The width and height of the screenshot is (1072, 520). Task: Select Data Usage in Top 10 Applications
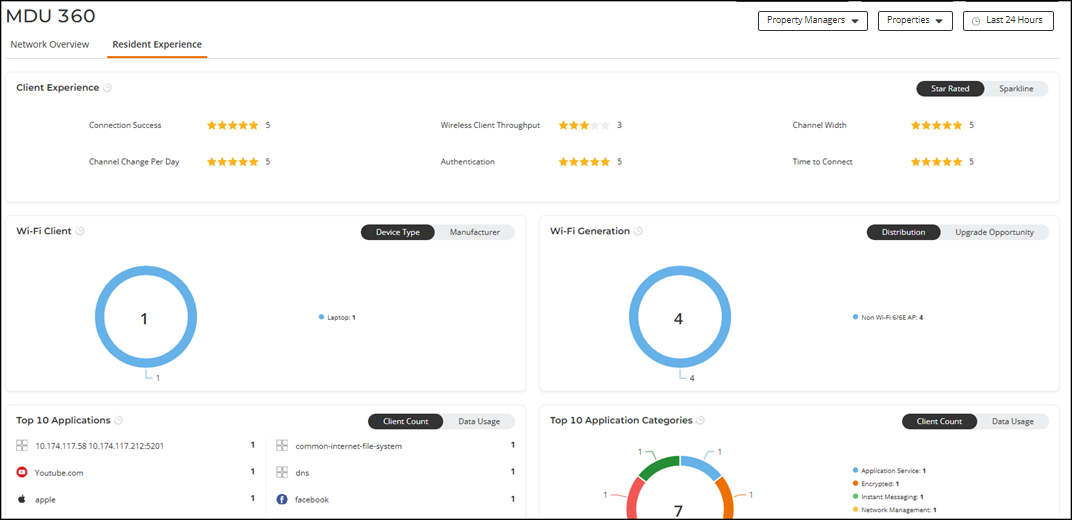pos(479,422)
